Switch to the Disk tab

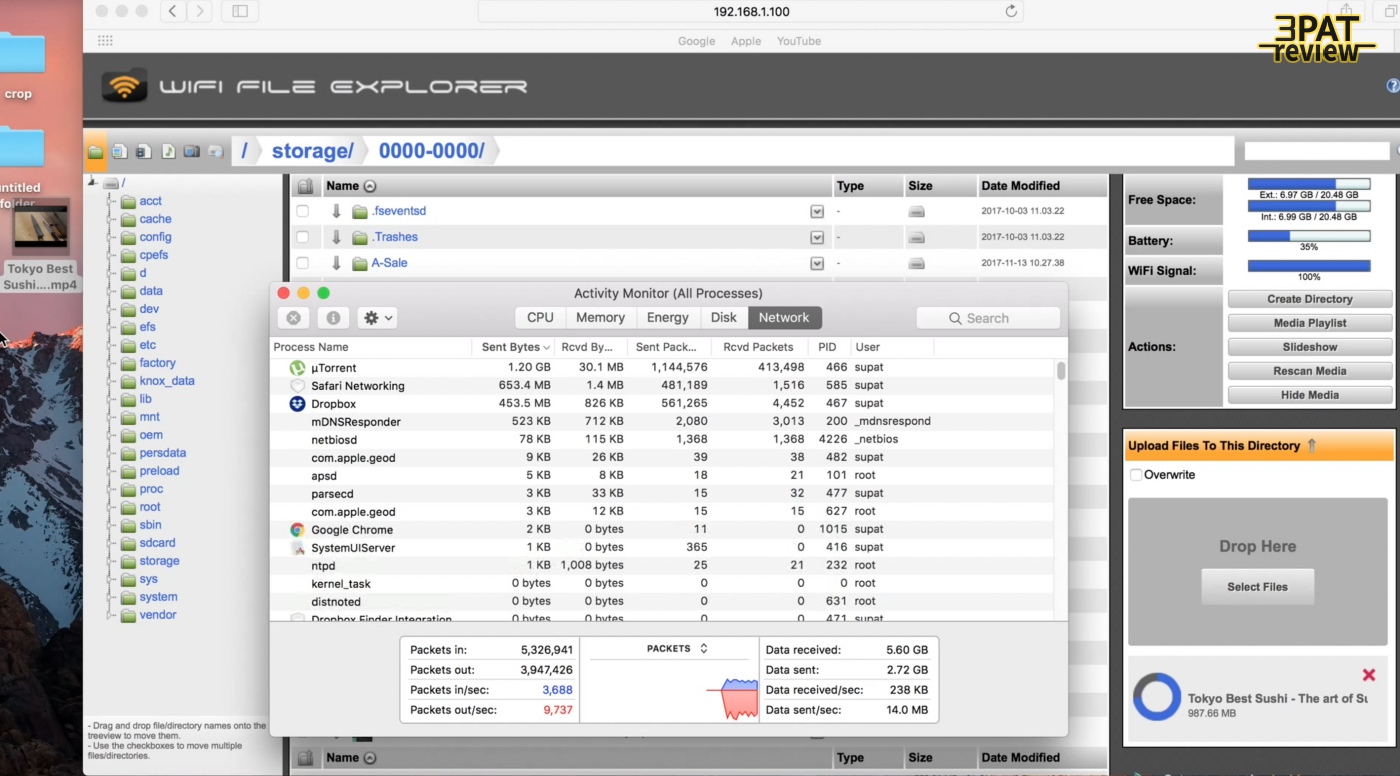(724, 317)
